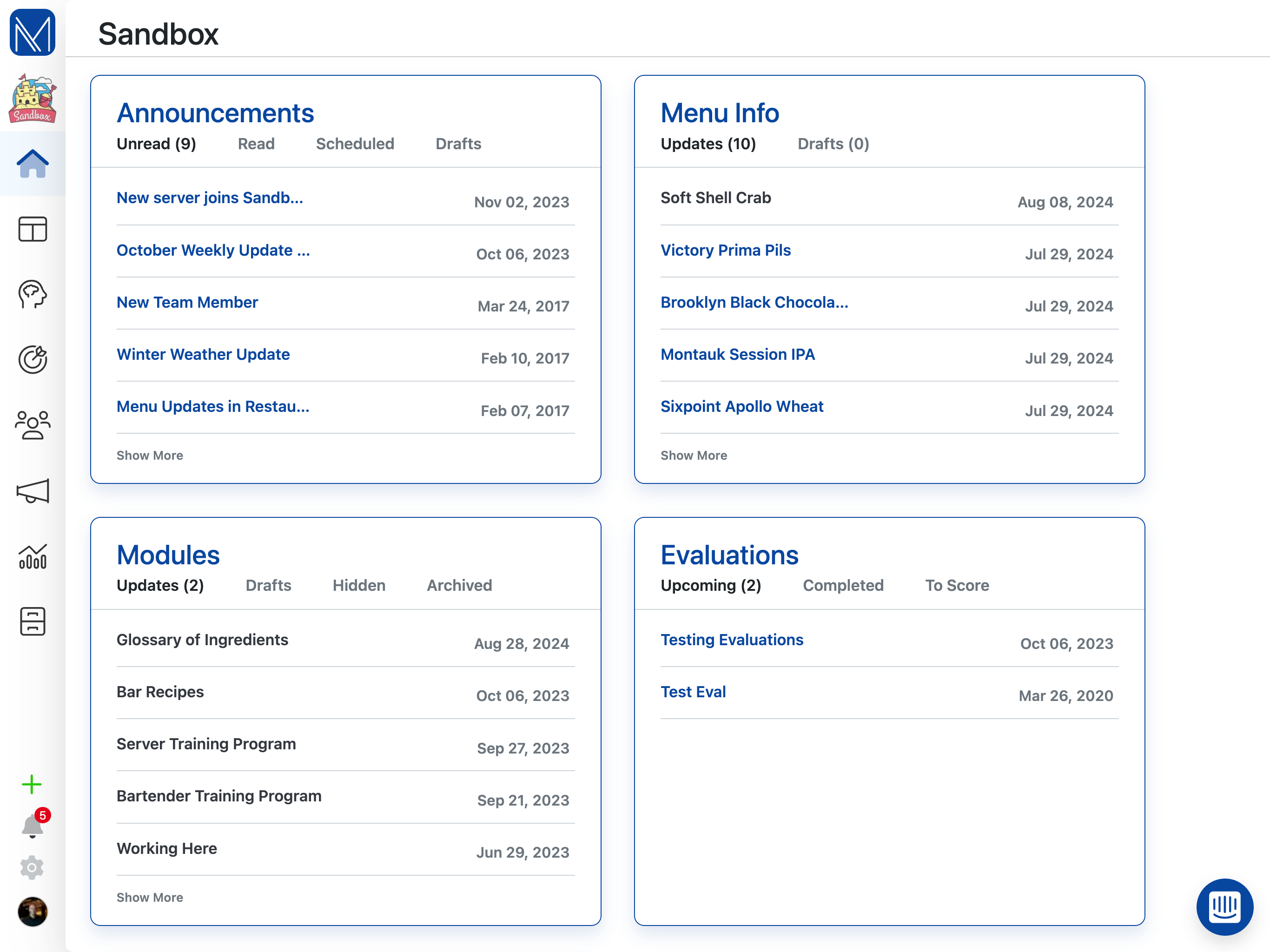Screen dimensions: 1270x952
Task: Click the user profile avatar
Action: 33,912
